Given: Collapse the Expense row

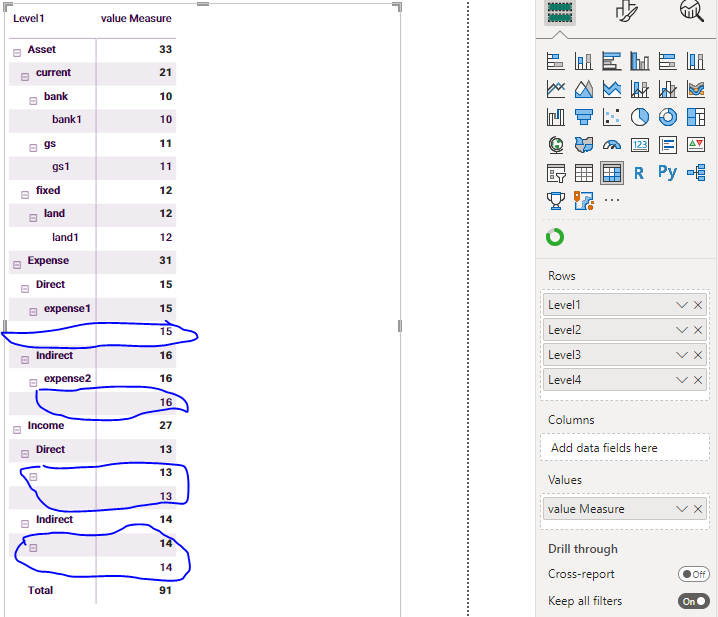Looking at the screenshot, I should point(17,265).
